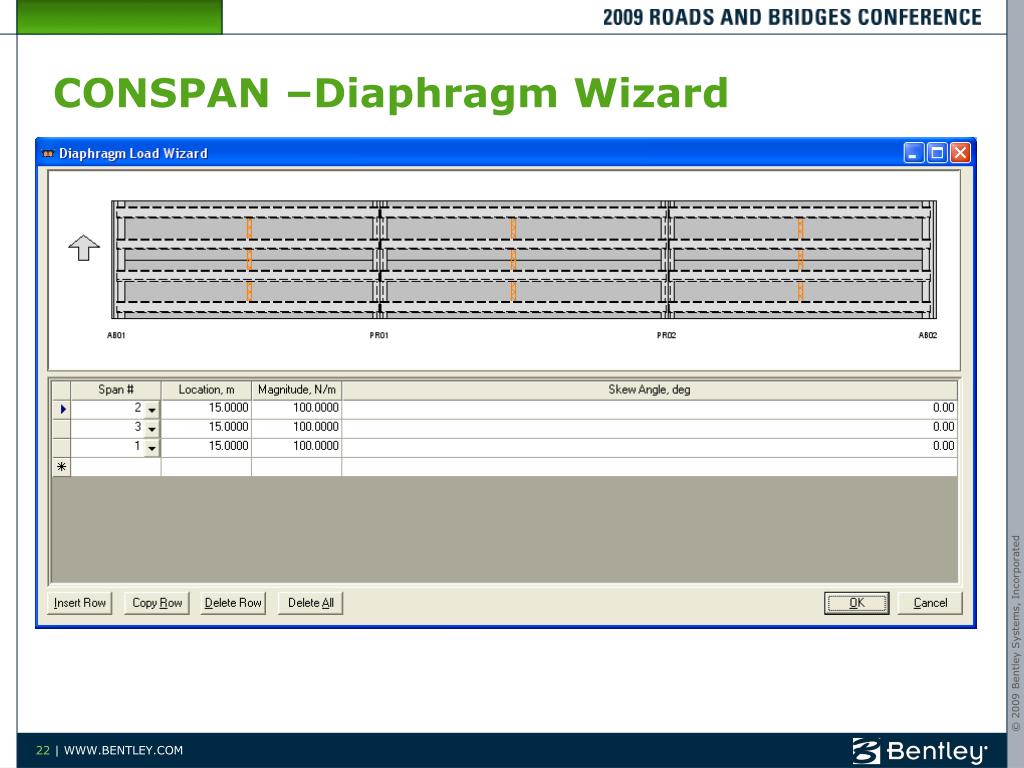The height and width of the screenshot is (768, 1024).
Task: Click the new row asterisk marker
Action: [61, 467]
